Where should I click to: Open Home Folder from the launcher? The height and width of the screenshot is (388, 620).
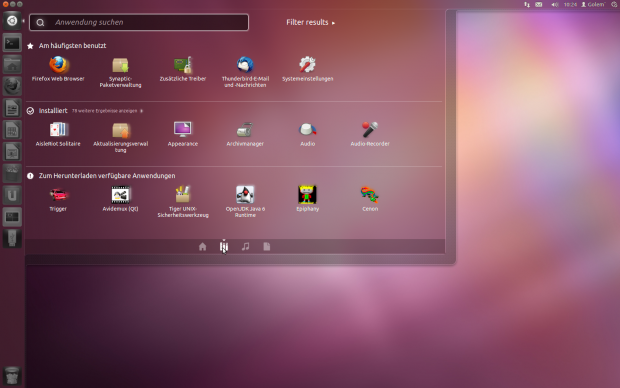12,64
